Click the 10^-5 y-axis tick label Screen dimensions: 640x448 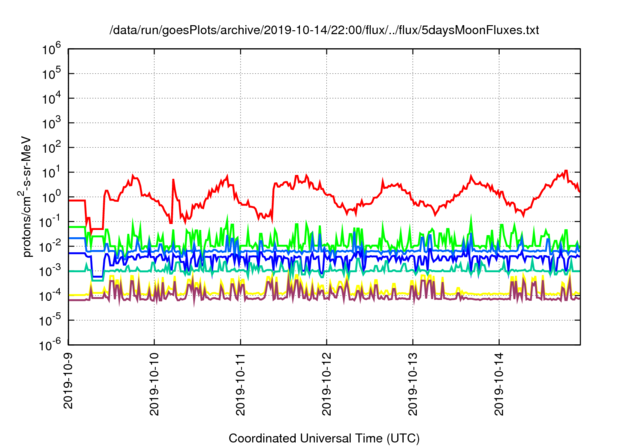pos(51,321)
